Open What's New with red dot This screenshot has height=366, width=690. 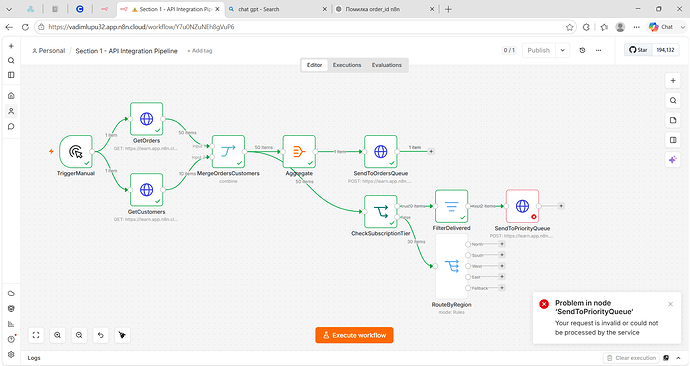(11, 339)
